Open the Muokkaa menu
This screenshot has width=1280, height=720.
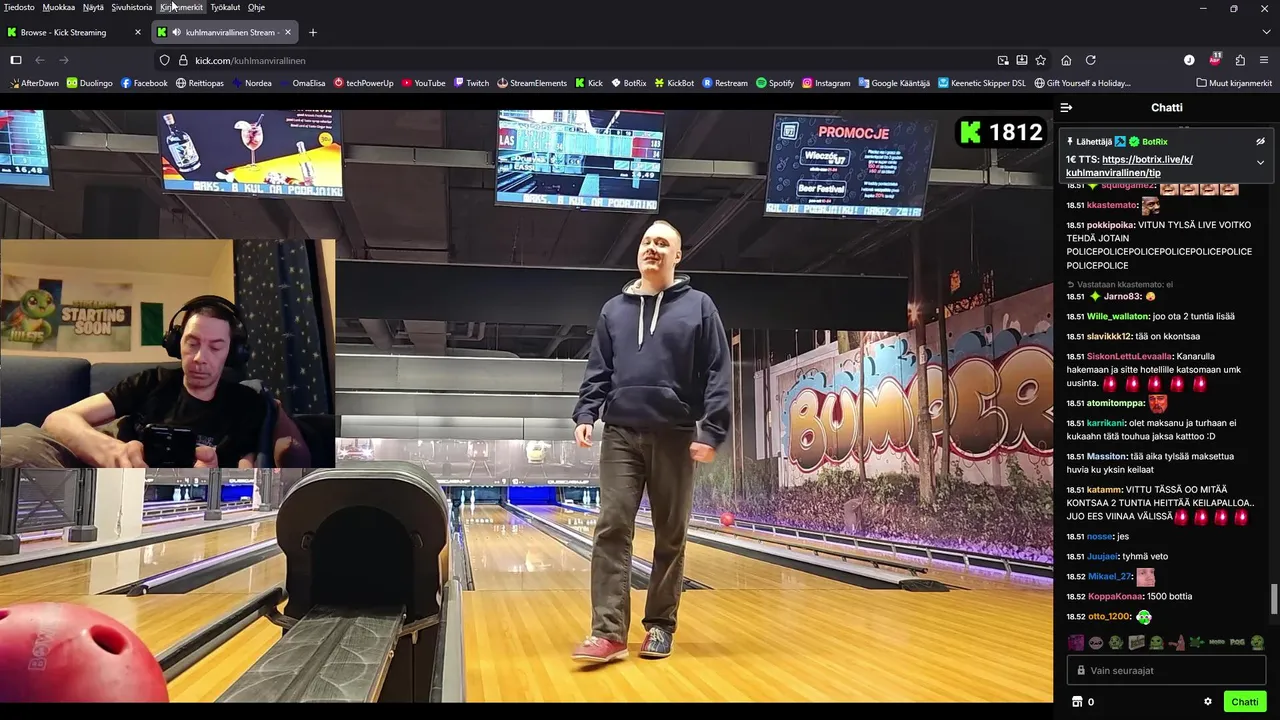pyautogui.click(x=59, y=7)
